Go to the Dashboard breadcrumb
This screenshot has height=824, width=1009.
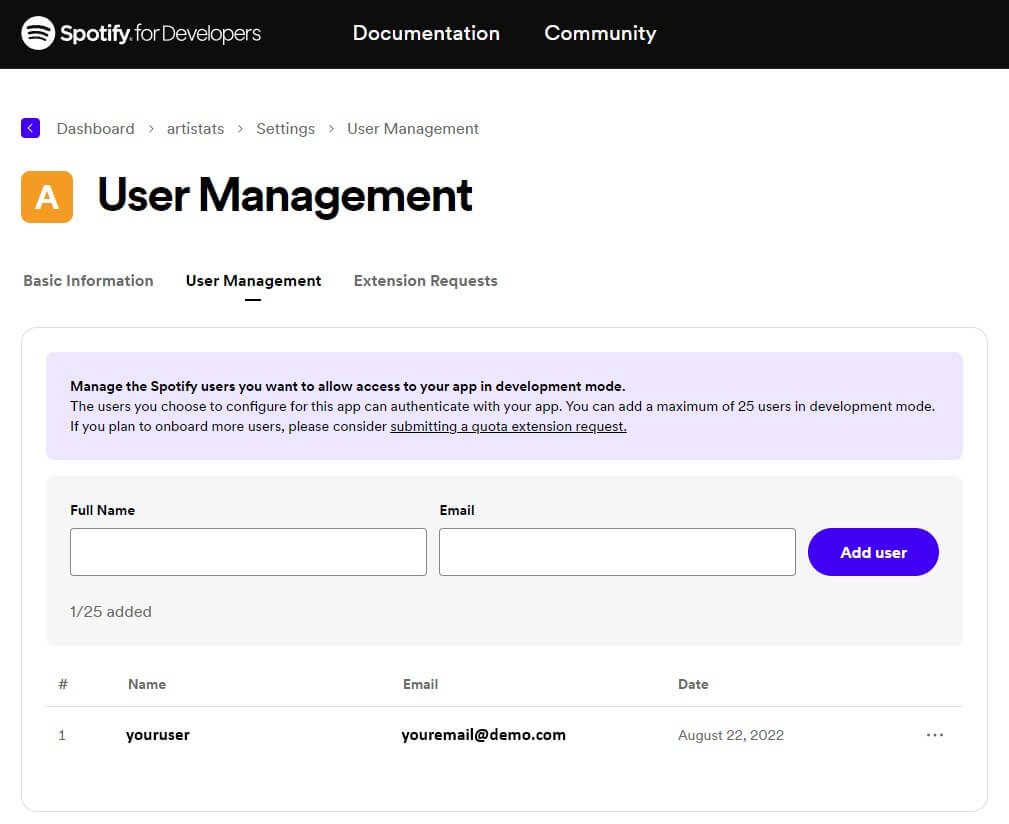click(x=95, y=129)
